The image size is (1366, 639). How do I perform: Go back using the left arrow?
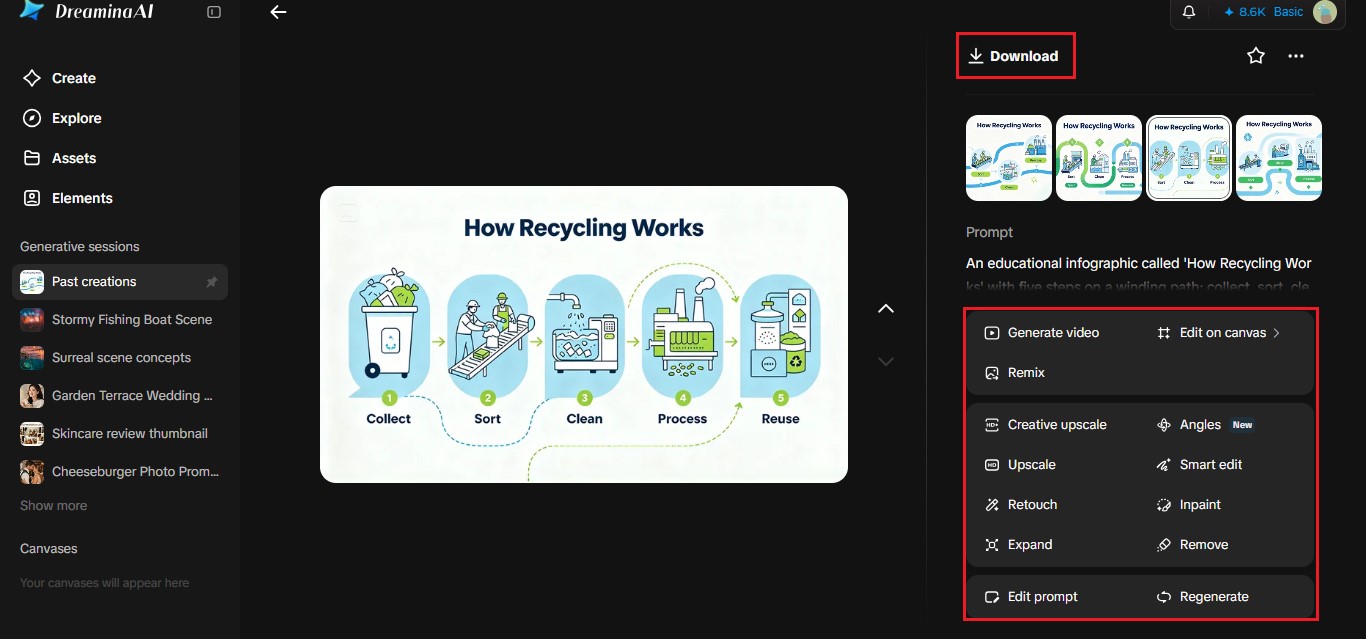(278, 12)
